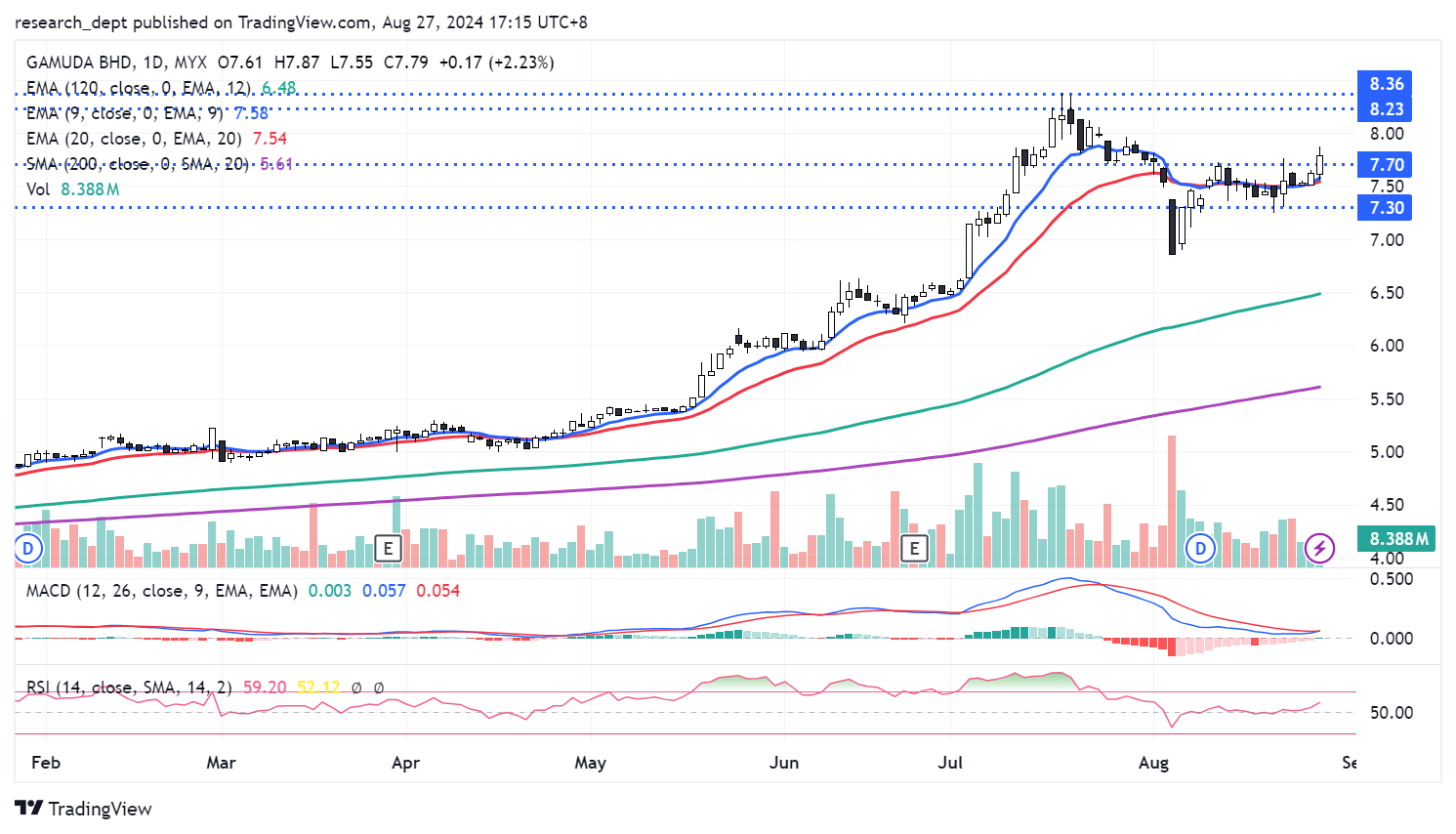Click the Jul label on time axis
This screenshot has width=1456, height=834.
[949, 763]
